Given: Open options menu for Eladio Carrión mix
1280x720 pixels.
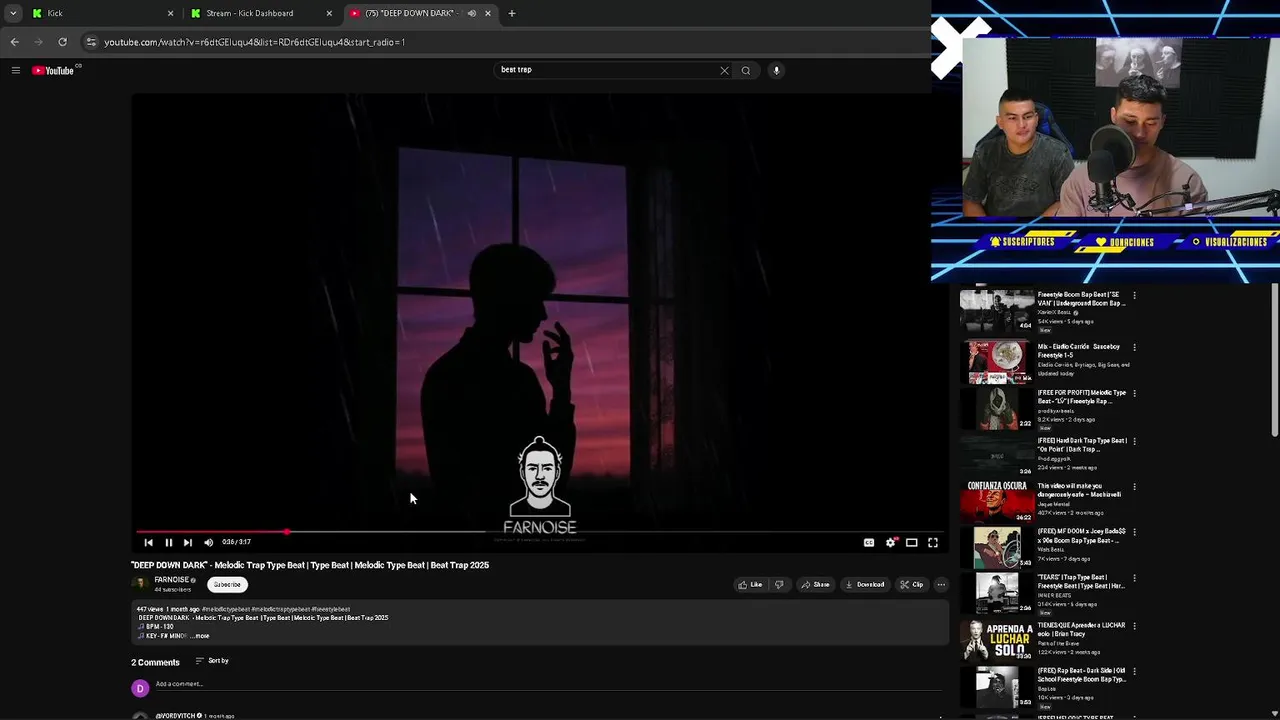Looking at the screenshot, I should (1134, 348).
